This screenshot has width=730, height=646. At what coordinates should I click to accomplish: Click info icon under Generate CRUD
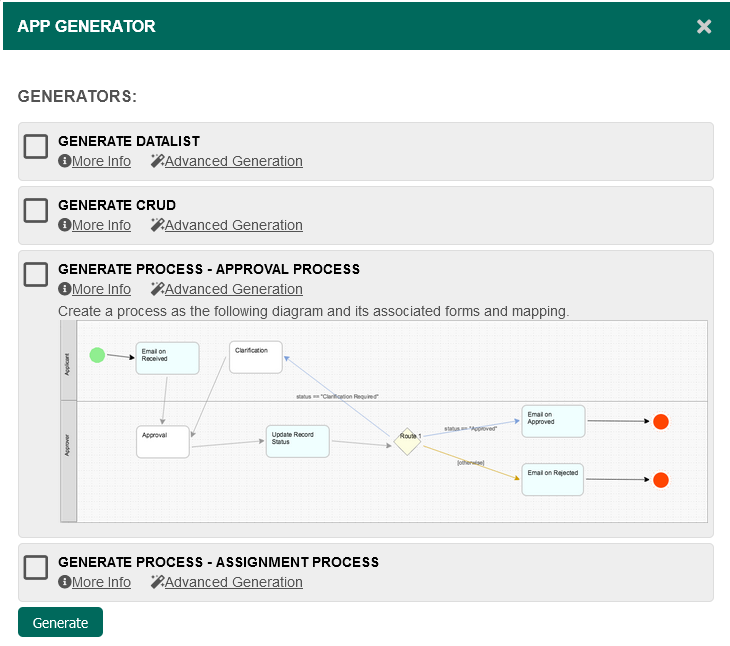point(65,225)
